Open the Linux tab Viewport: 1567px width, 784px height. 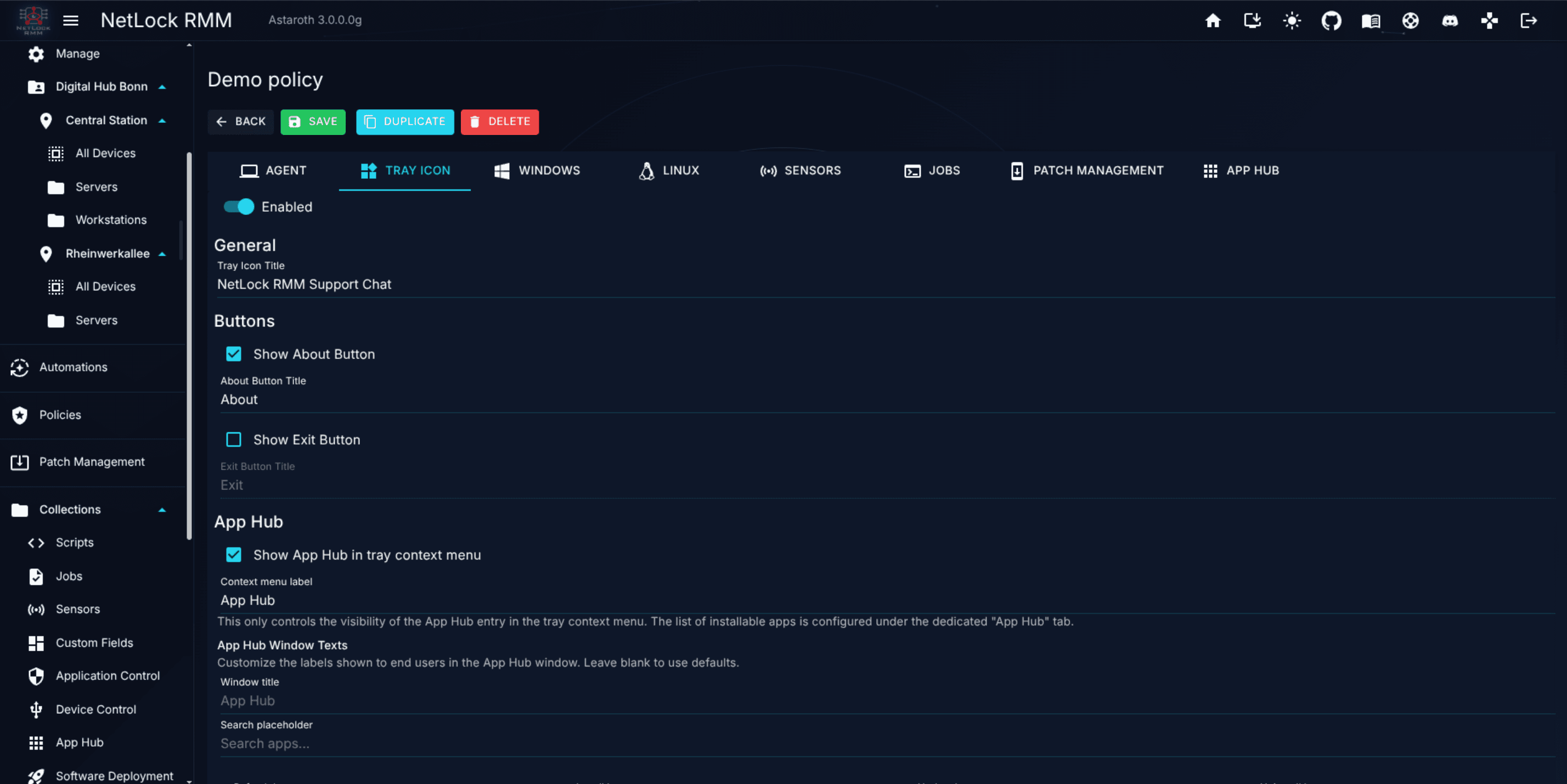tap(668, 171)
